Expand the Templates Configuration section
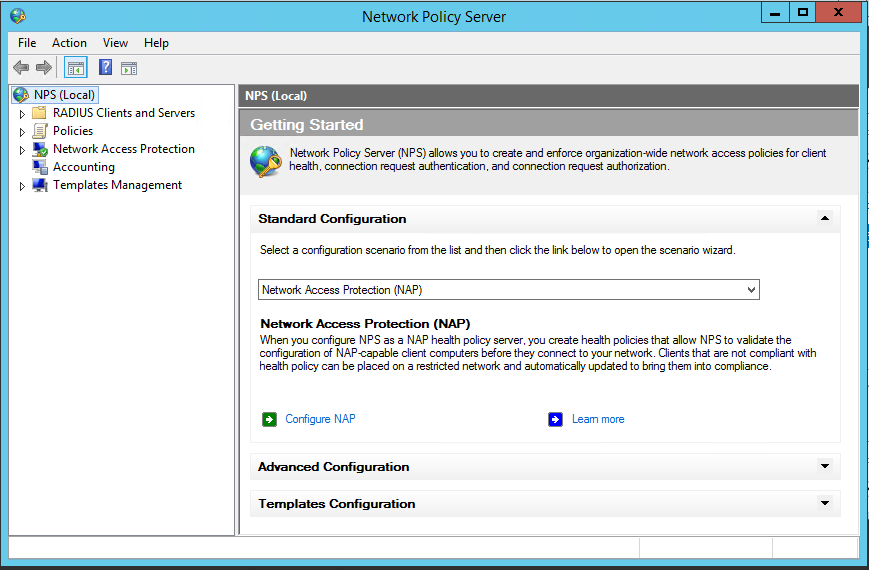Image resolution: width=869 pixels, height=570 pixels. pyautogui.click(x=825, y=503)
